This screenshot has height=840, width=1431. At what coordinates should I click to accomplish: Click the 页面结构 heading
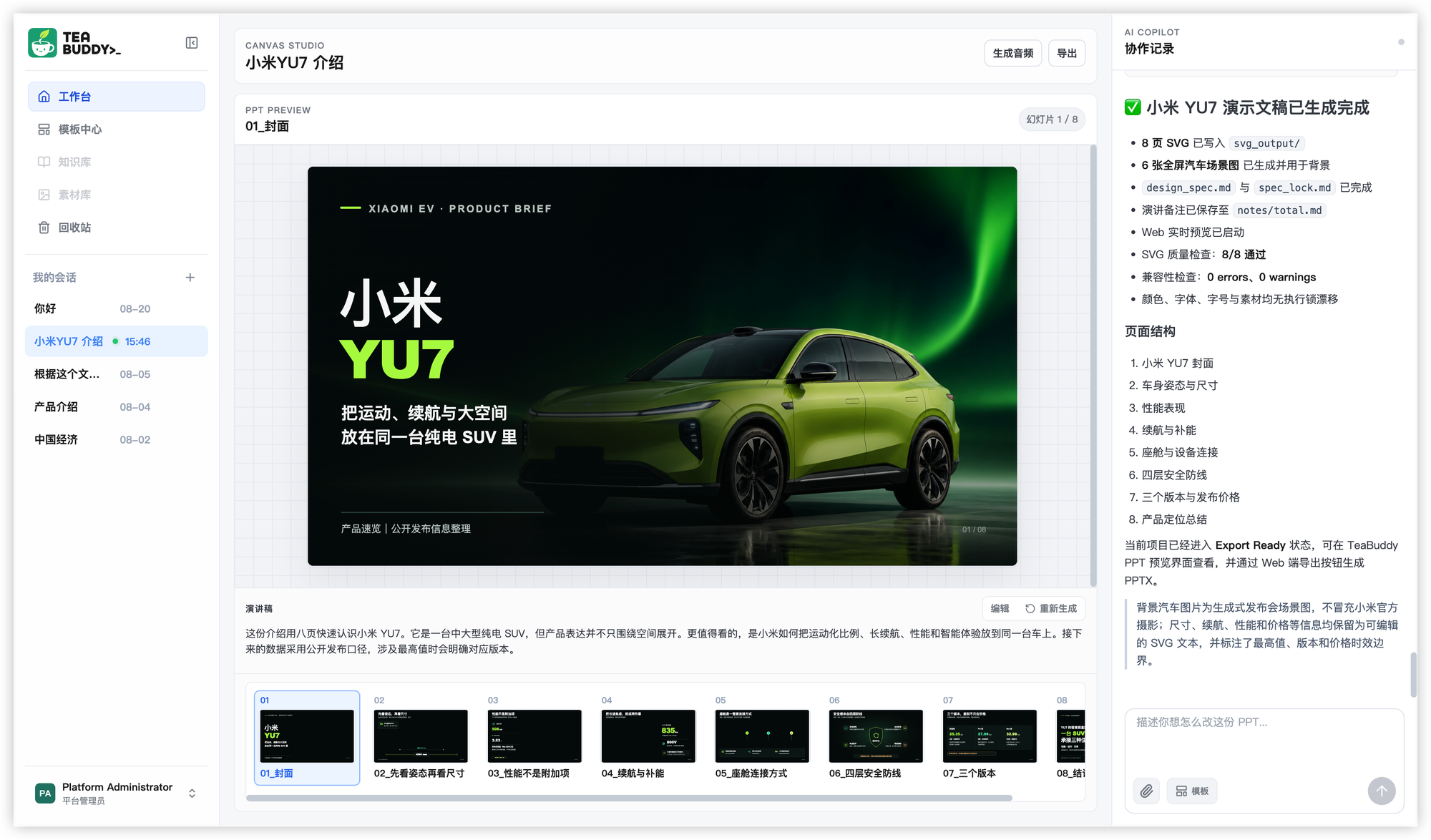(x=1150, y=331)
